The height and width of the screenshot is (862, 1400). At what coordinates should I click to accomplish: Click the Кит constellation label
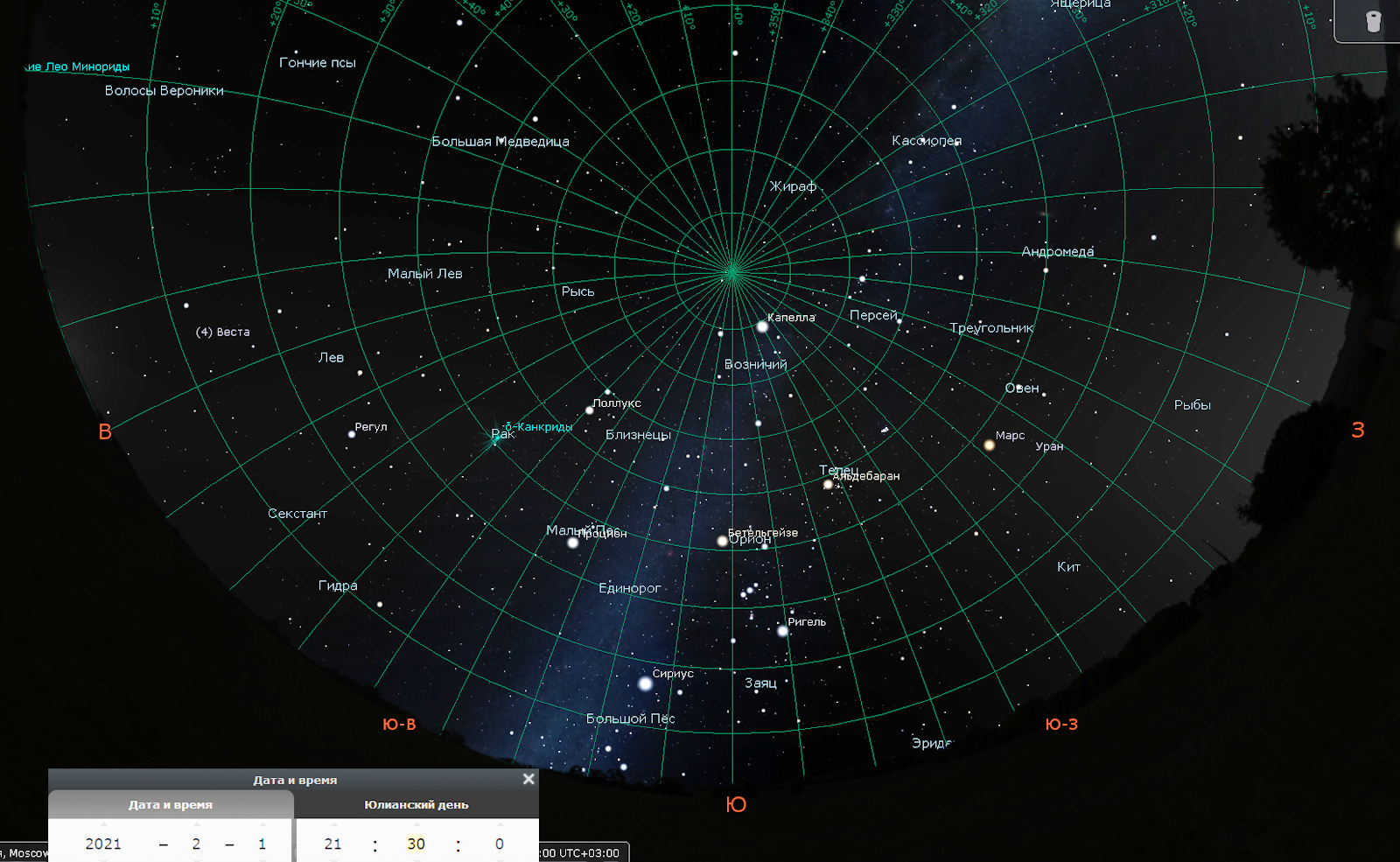pos(1068,567)
